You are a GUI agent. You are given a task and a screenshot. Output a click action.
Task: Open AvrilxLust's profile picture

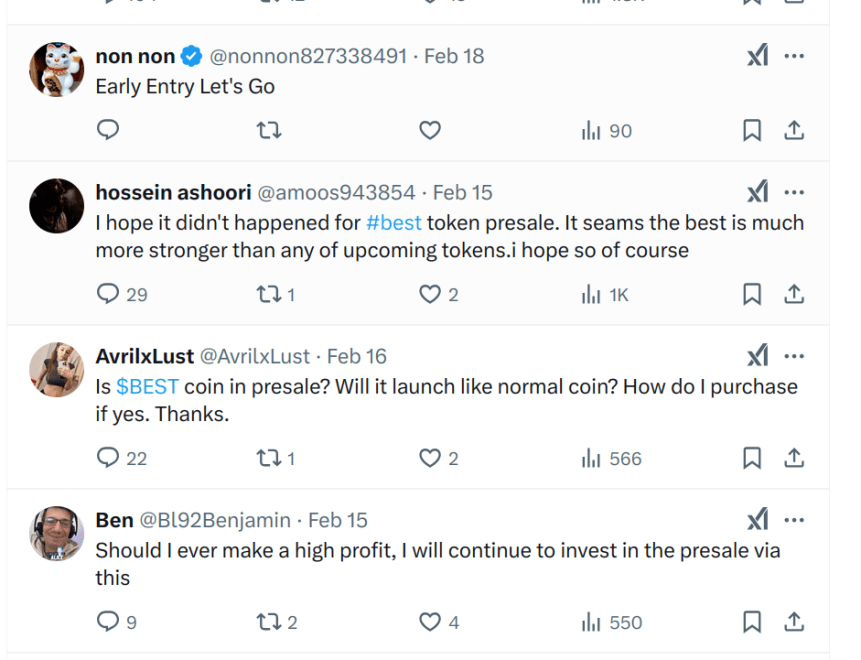(57, 369)
